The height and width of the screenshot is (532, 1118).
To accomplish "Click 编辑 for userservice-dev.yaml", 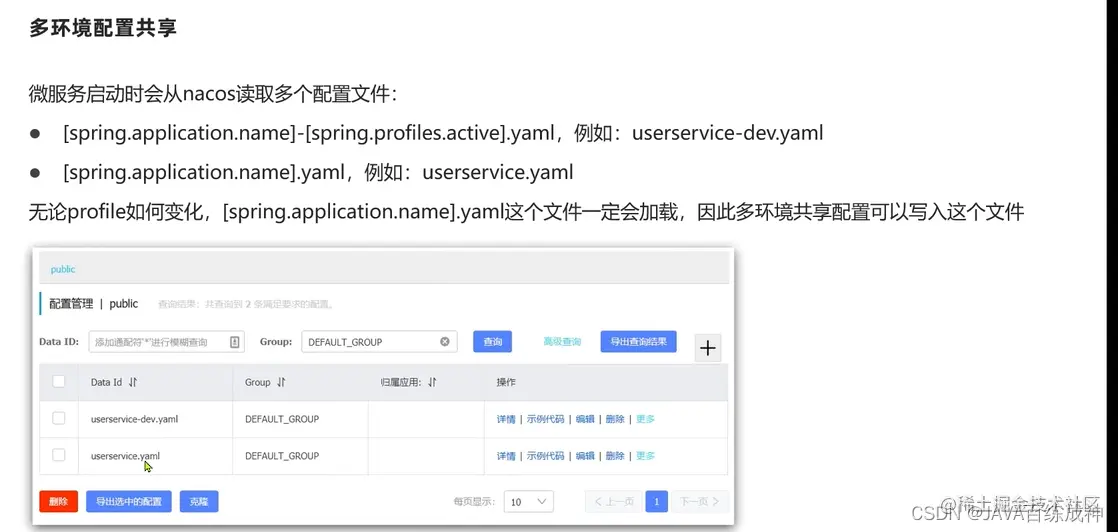I will point(585,419).
